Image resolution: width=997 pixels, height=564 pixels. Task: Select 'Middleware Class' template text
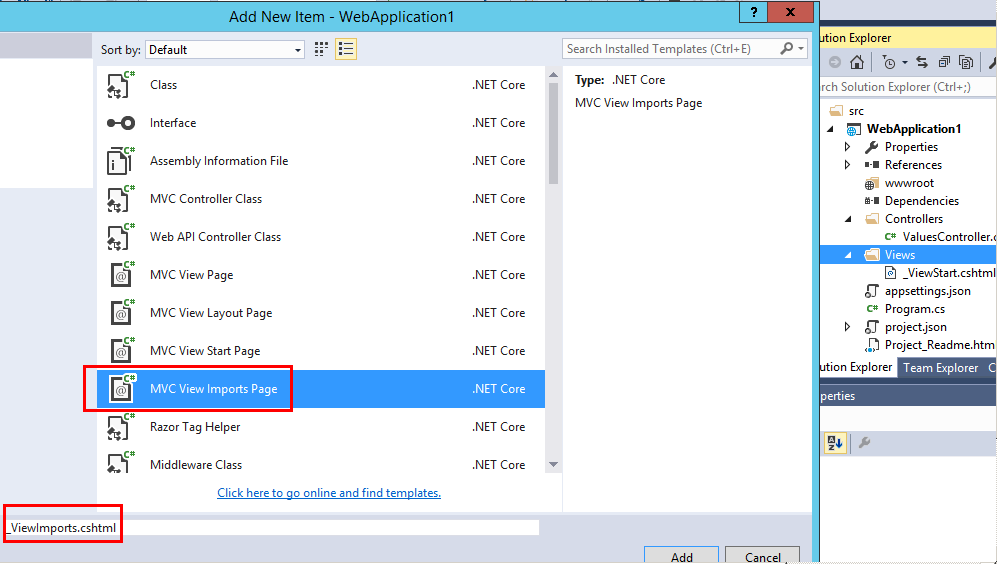[x=196, y=465]
